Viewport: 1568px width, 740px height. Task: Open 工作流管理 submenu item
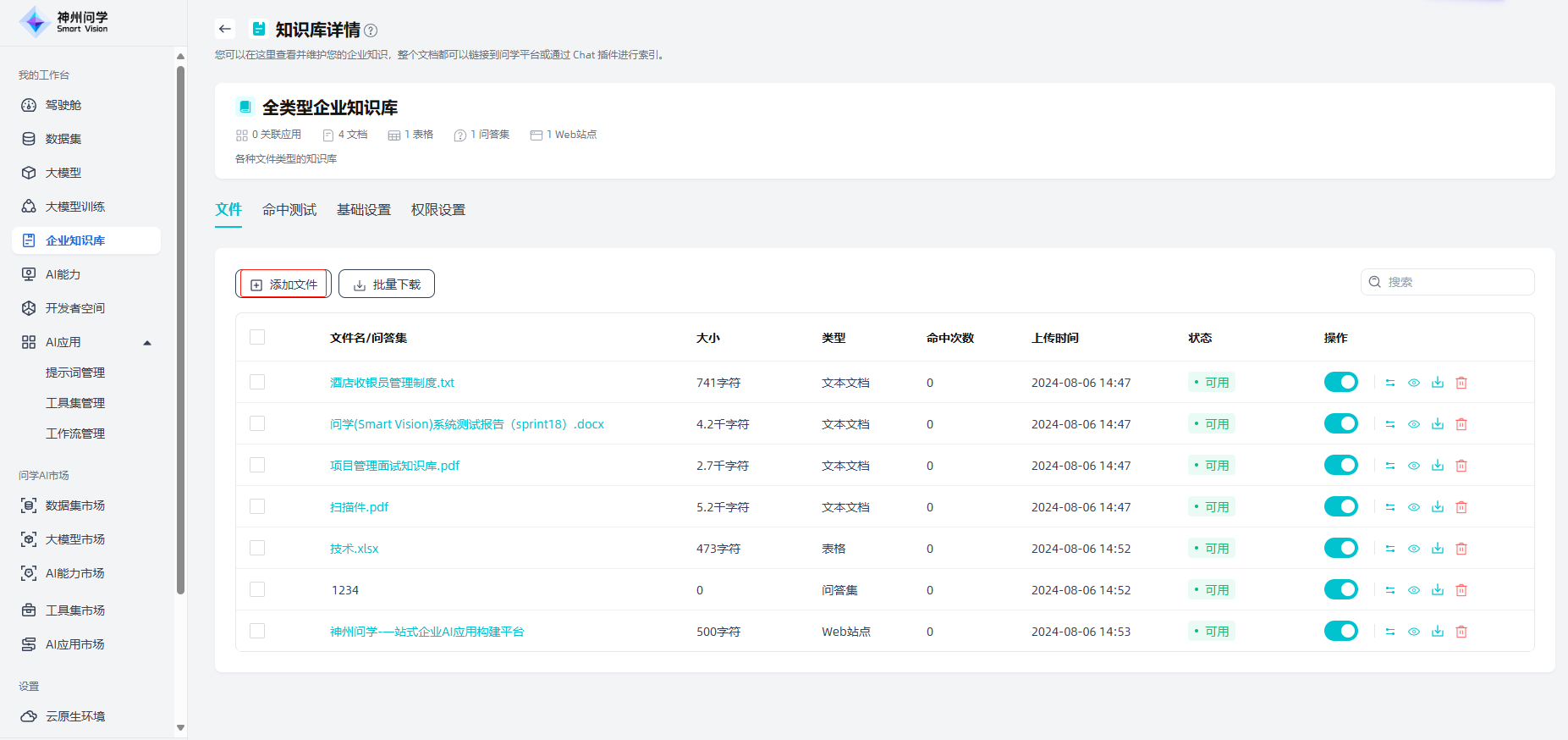click(75, 434)
